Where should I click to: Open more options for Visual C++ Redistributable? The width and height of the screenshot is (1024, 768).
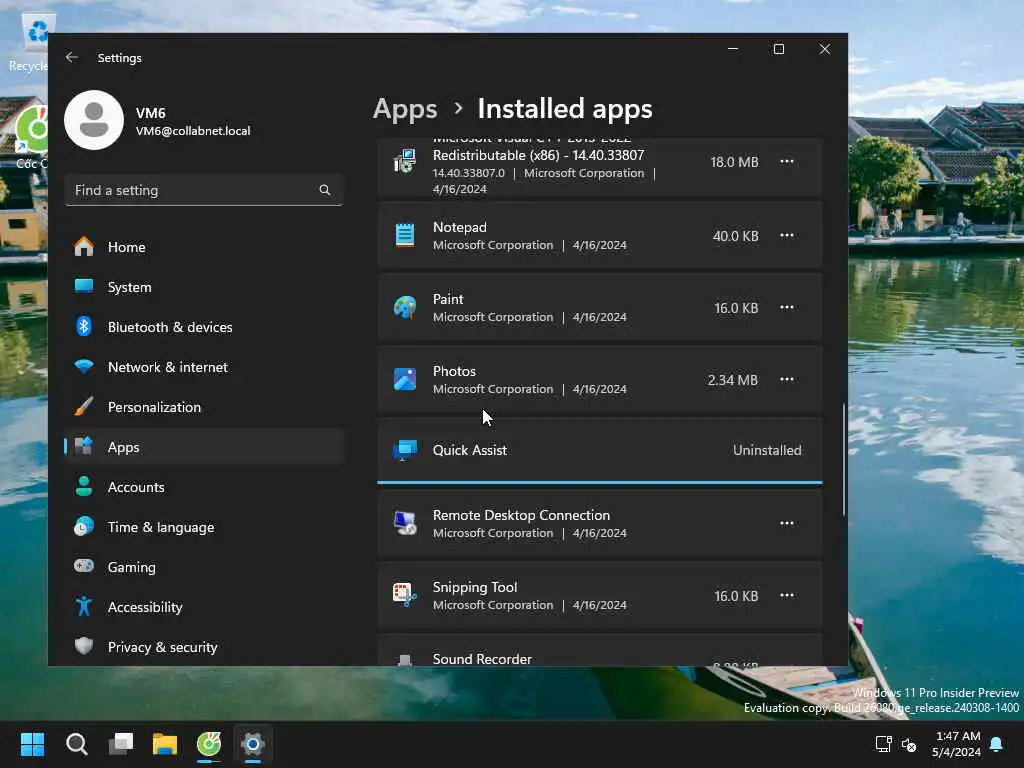[787, 161]
